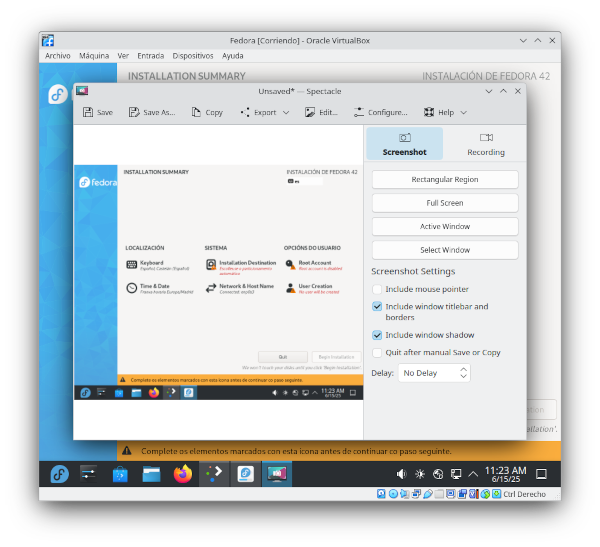Open System Settings from the taskbar
The width and height of the screenshot is (600, 547).
88,474
